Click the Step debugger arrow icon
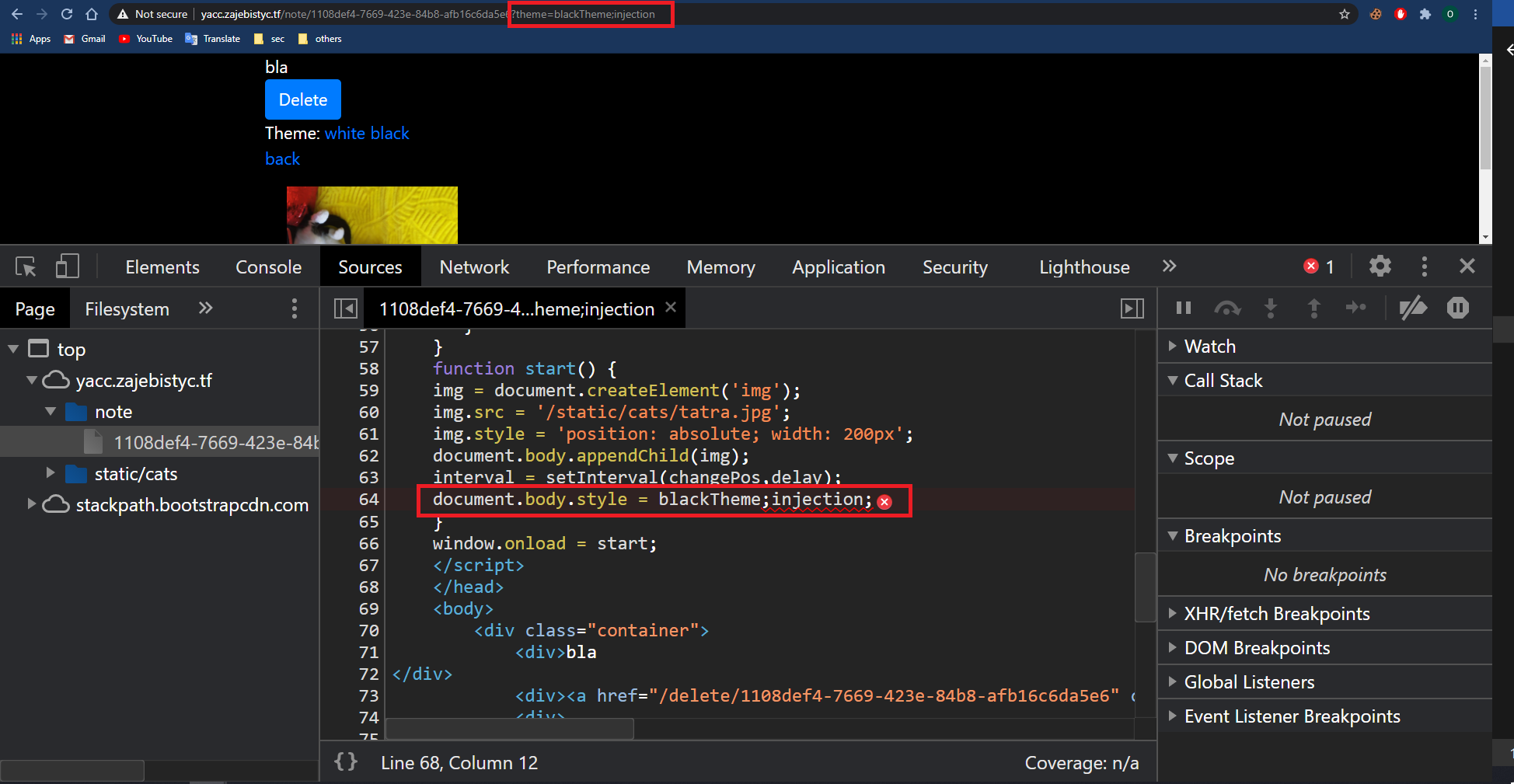 (1356, 308)
